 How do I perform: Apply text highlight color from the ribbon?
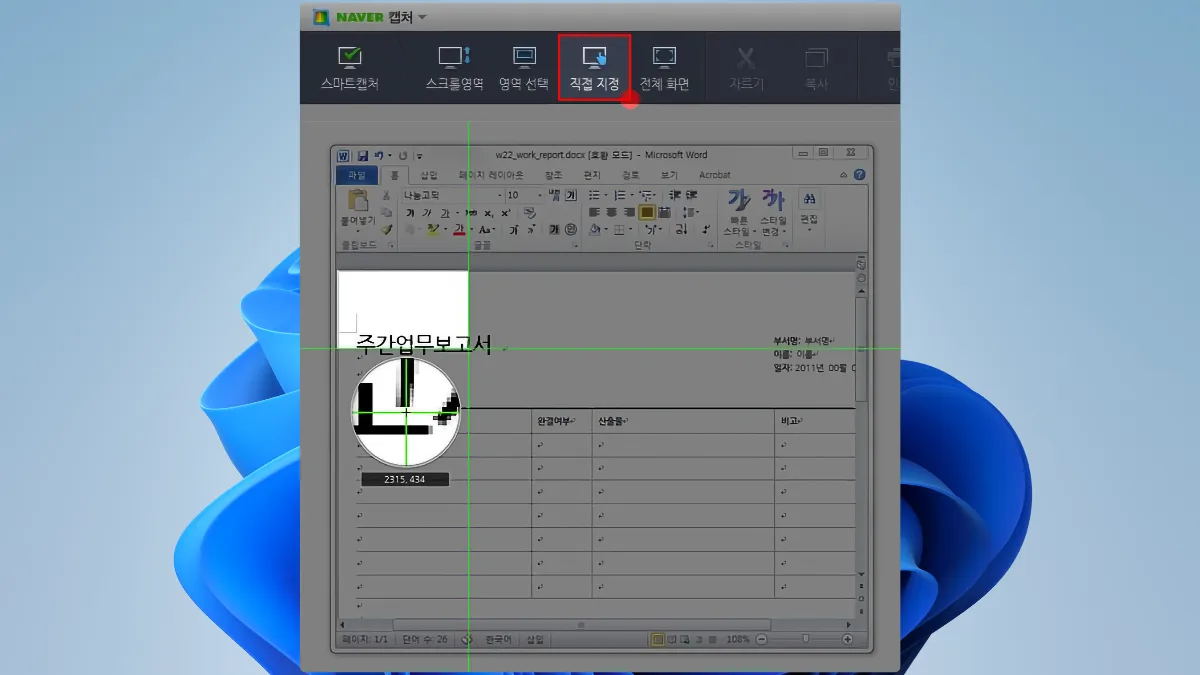coord(432,228)
